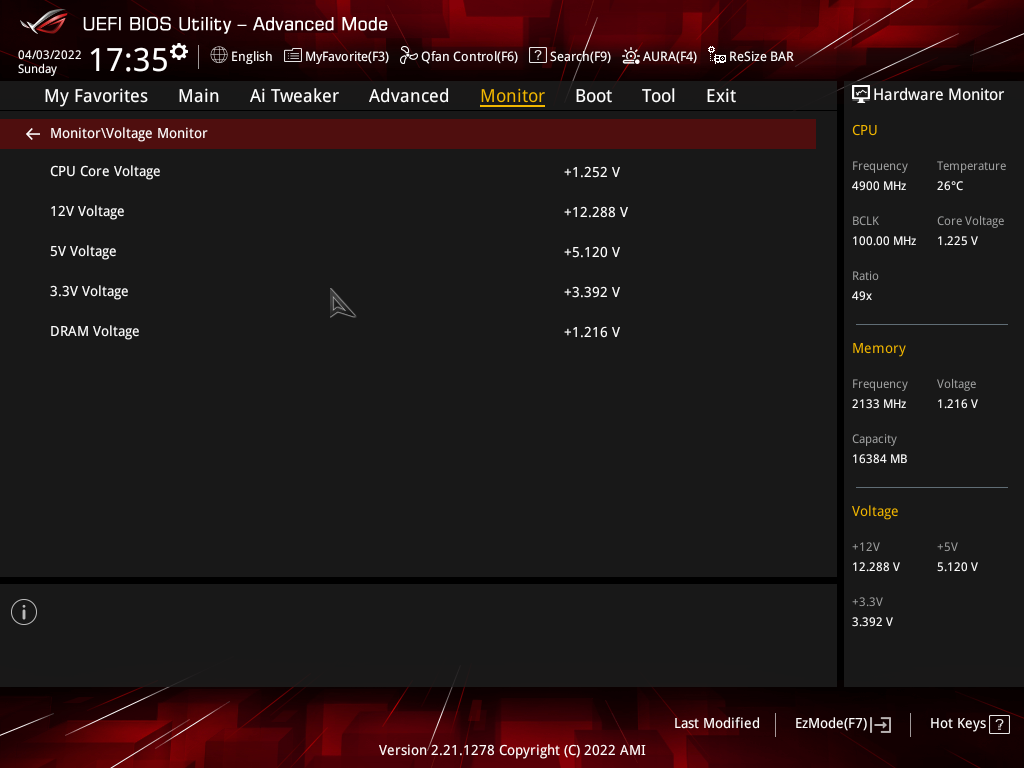Click the ROG logo at top left
Image resolution: width=1024 pixels, height=768 pixels.
[44, 22]
